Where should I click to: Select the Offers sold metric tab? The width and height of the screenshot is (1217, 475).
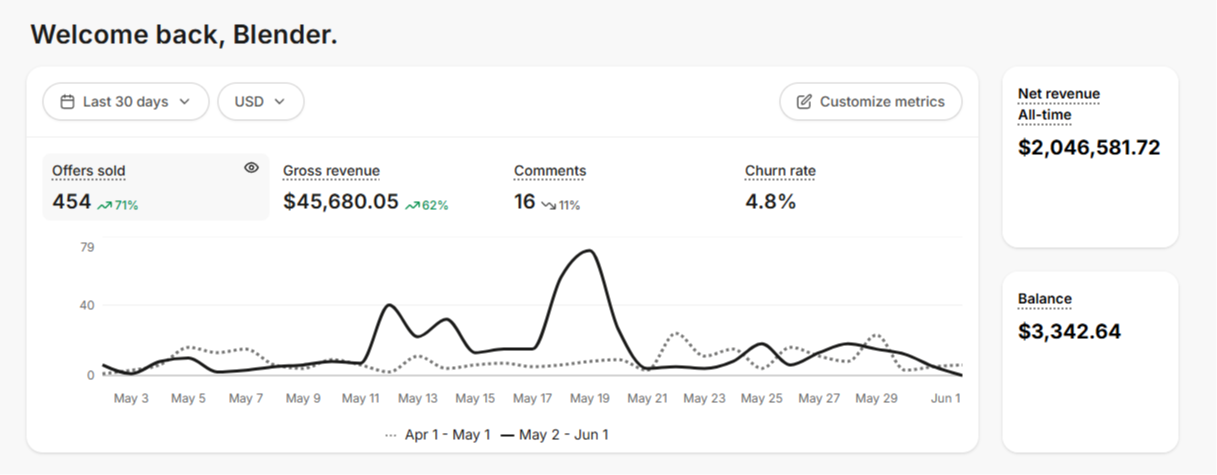[156, 187]
